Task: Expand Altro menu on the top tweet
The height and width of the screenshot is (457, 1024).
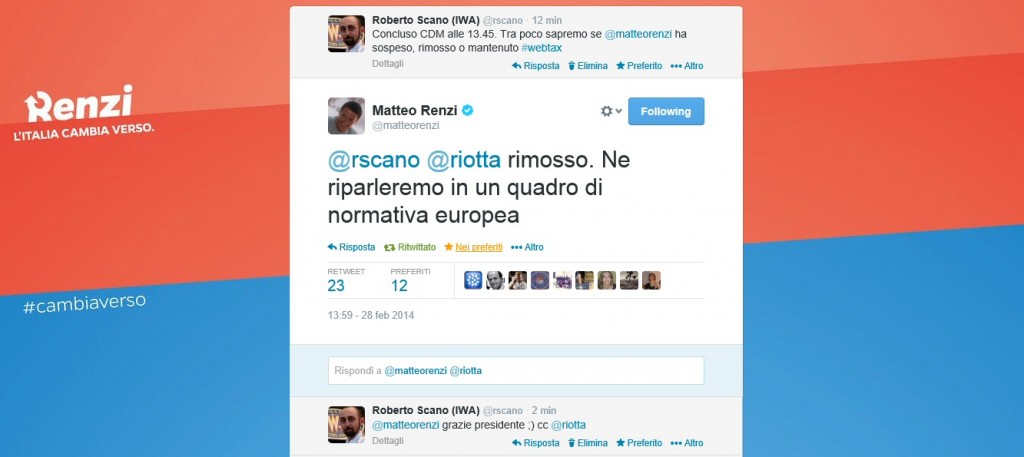Action: (687, 66)
